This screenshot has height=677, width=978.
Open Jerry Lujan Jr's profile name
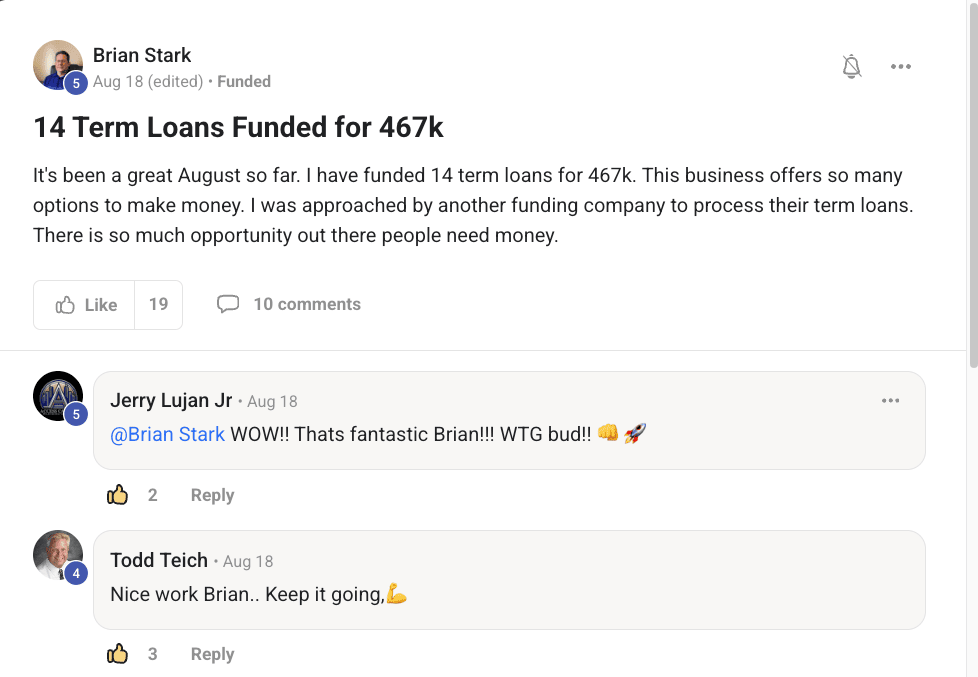click(x=171, y=401)
